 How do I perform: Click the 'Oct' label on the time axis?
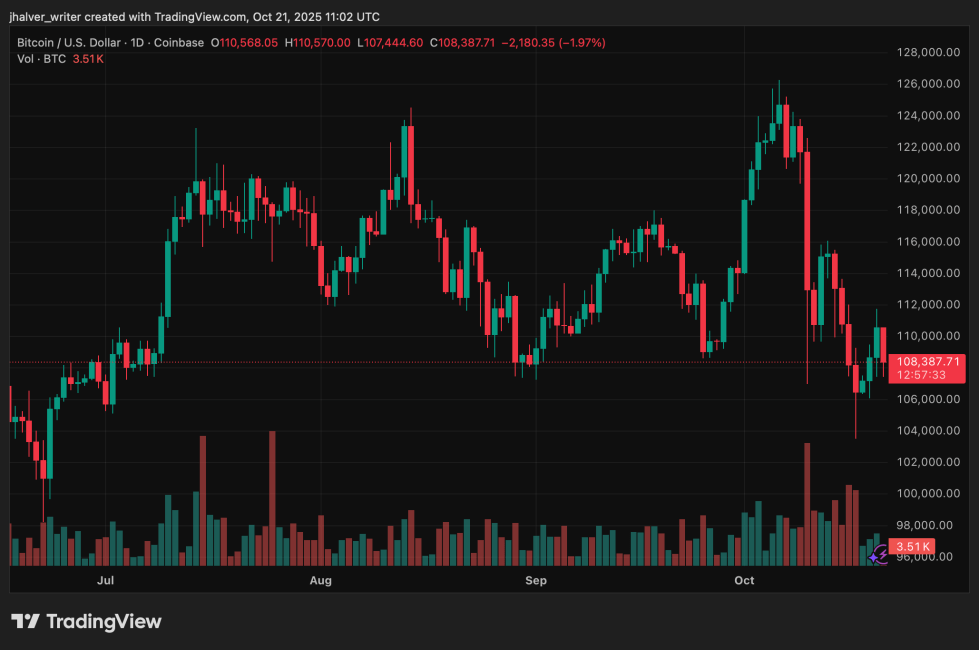point(744,580)
